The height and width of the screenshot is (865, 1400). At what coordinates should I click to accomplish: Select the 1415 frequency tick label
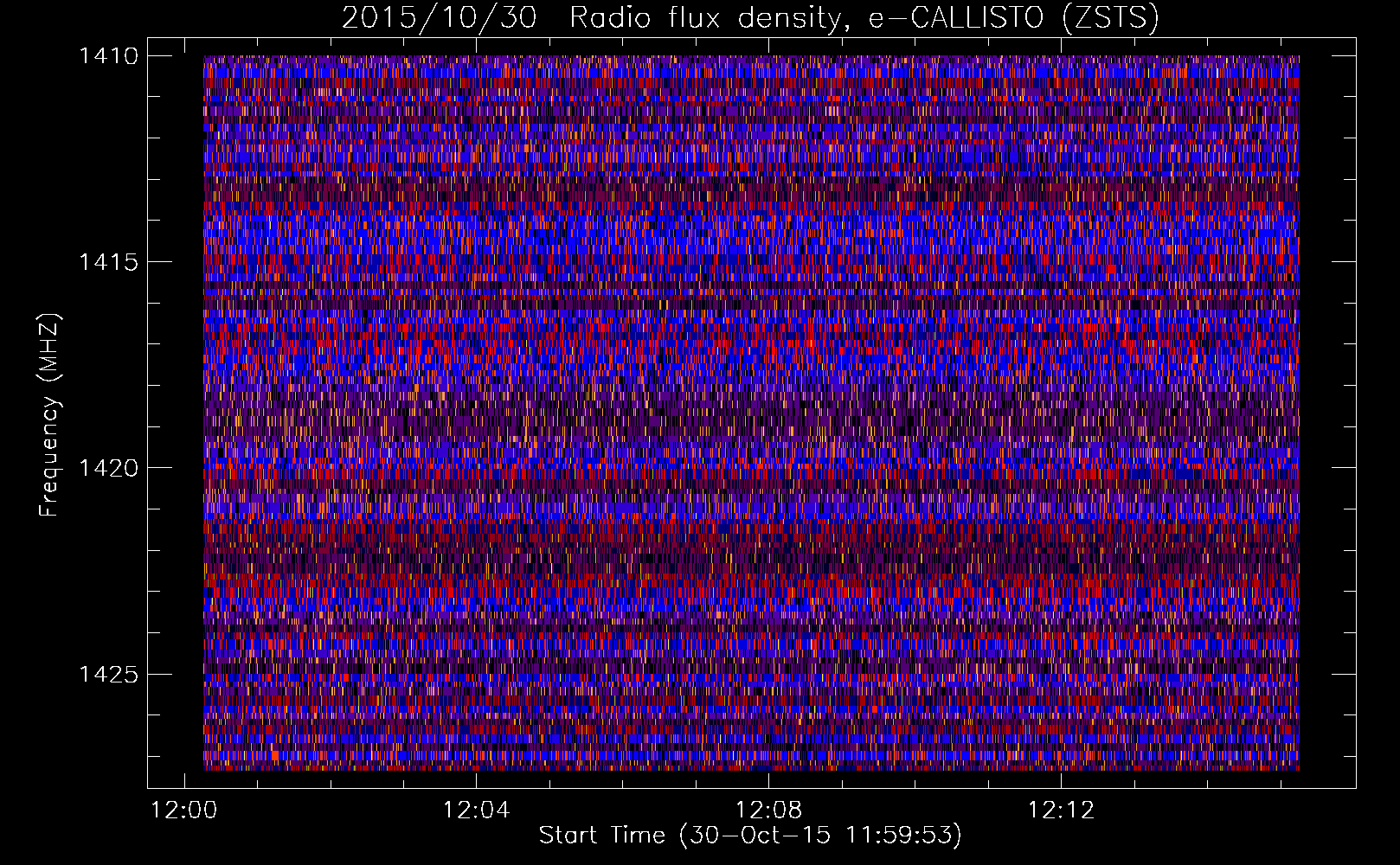tap(108, 262)
